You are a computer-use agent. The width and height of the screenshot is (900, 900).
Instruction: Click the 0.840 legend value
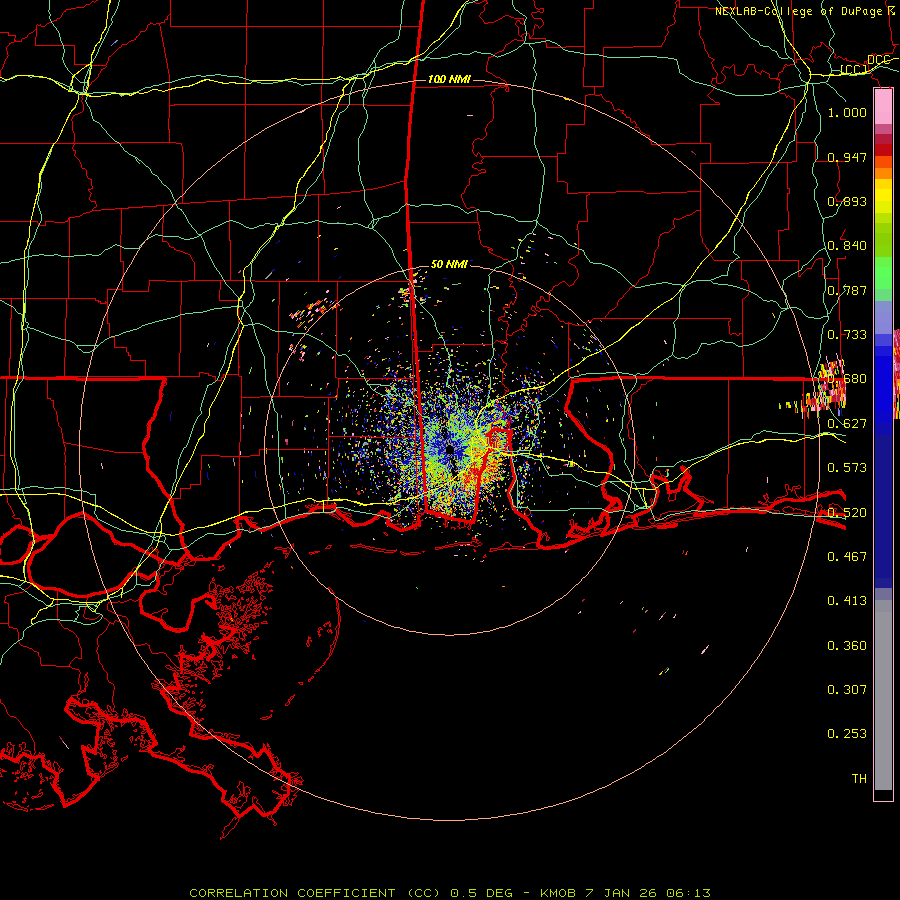tap(847, 245)
